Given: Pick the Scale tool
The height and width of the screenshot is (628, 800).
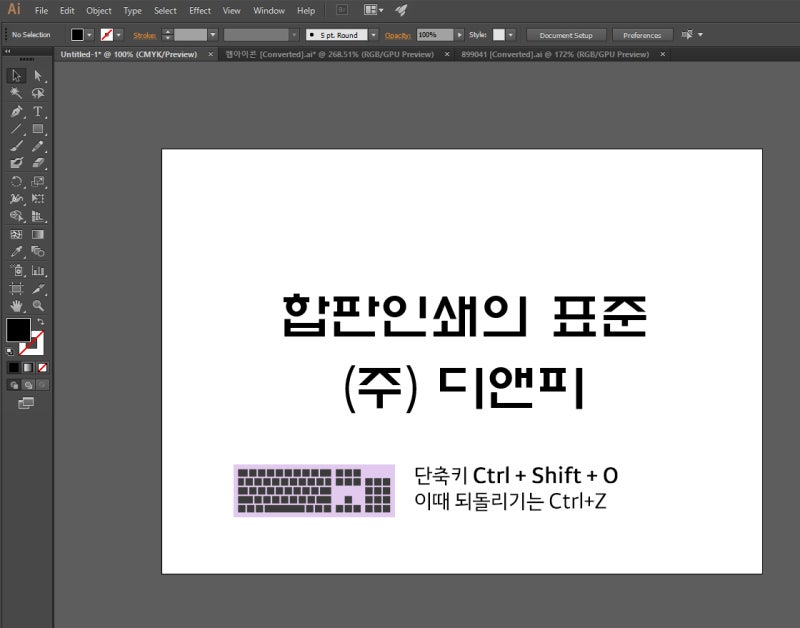Looking at the screenshot, I should (x=38, y=182).
